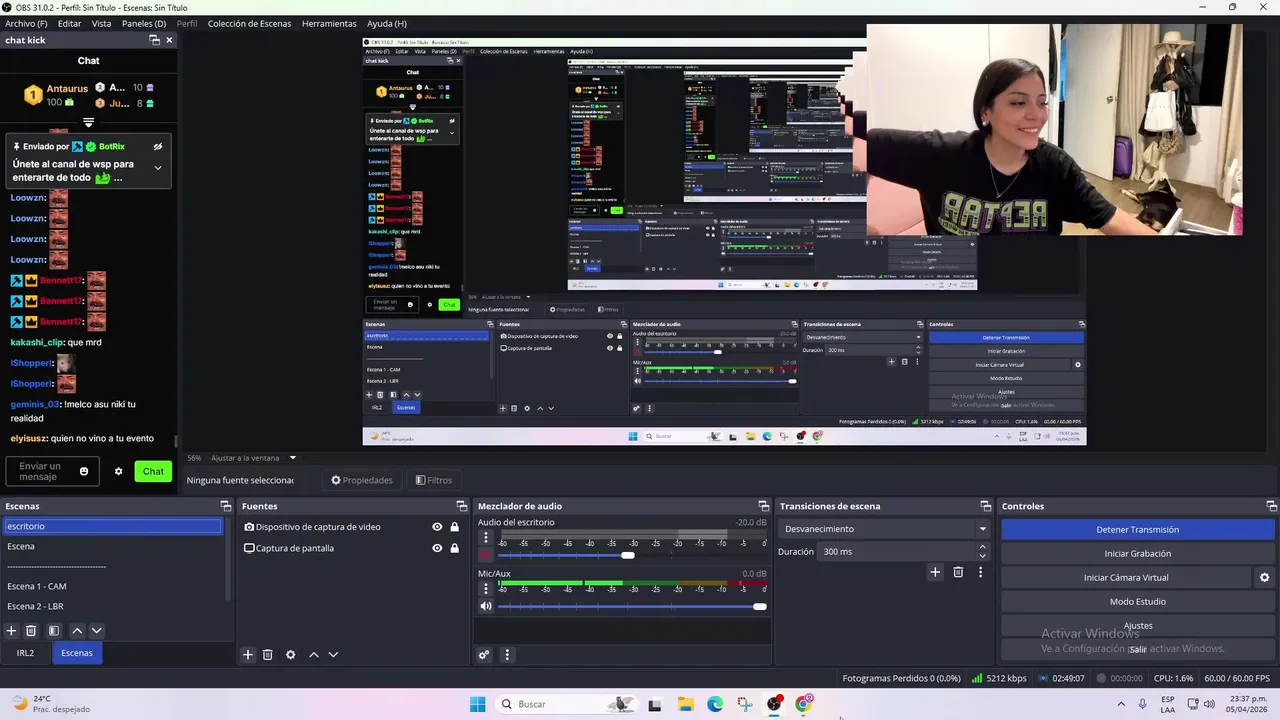The height and width of the screenshot is (720, 1280).
Task: Toggle visibility of Dispositivo de captura de video
Action: [x=437, y=527]
